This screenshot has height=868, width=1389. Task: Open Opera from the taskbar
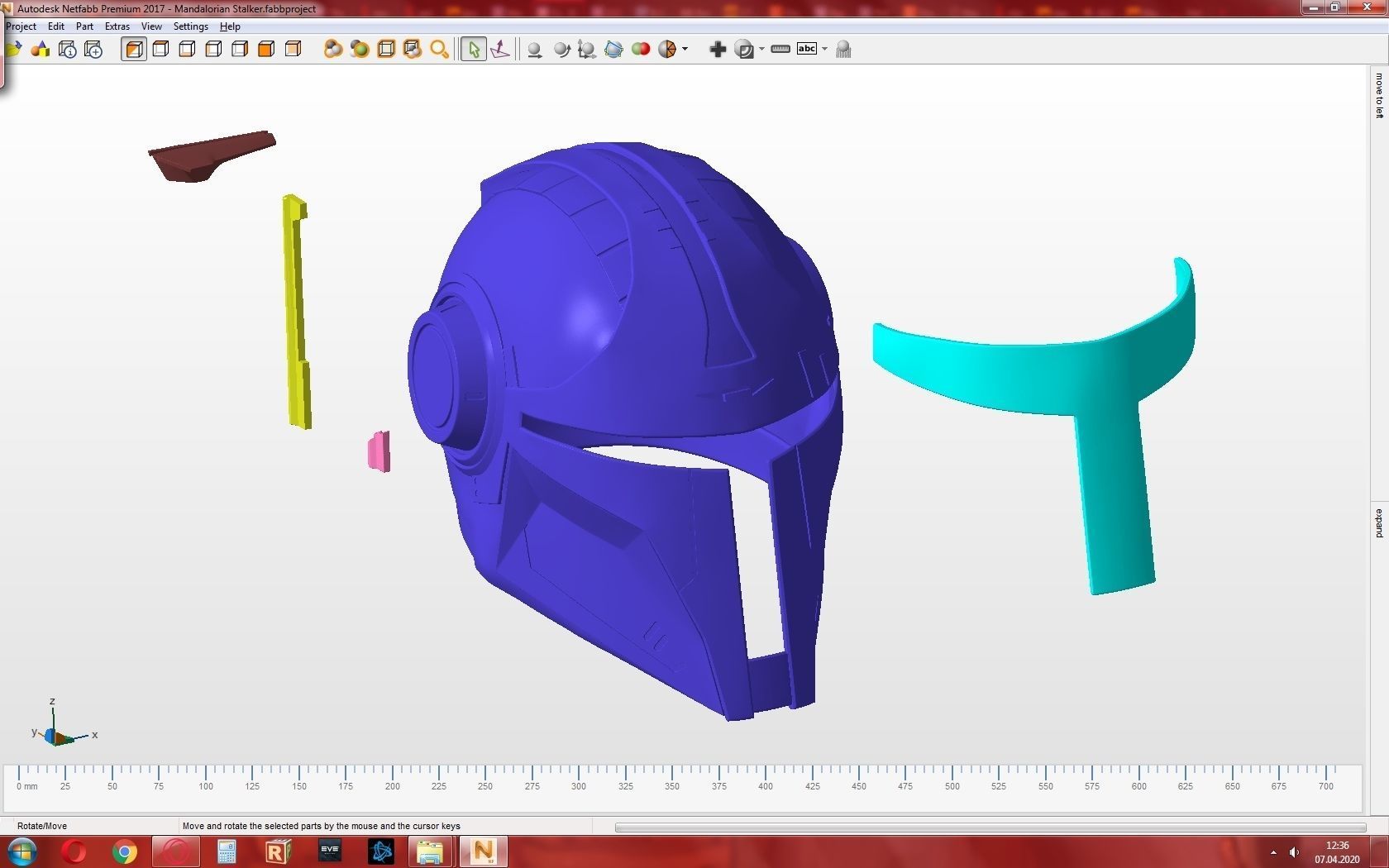pos(74,851)
